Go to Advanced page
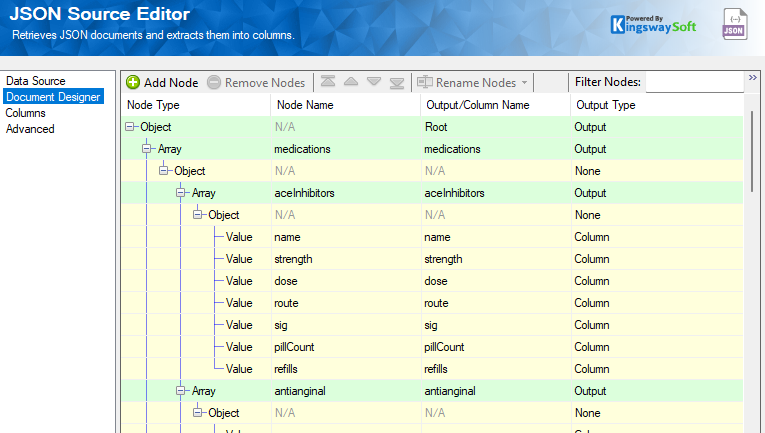 (x=30, y=129)
